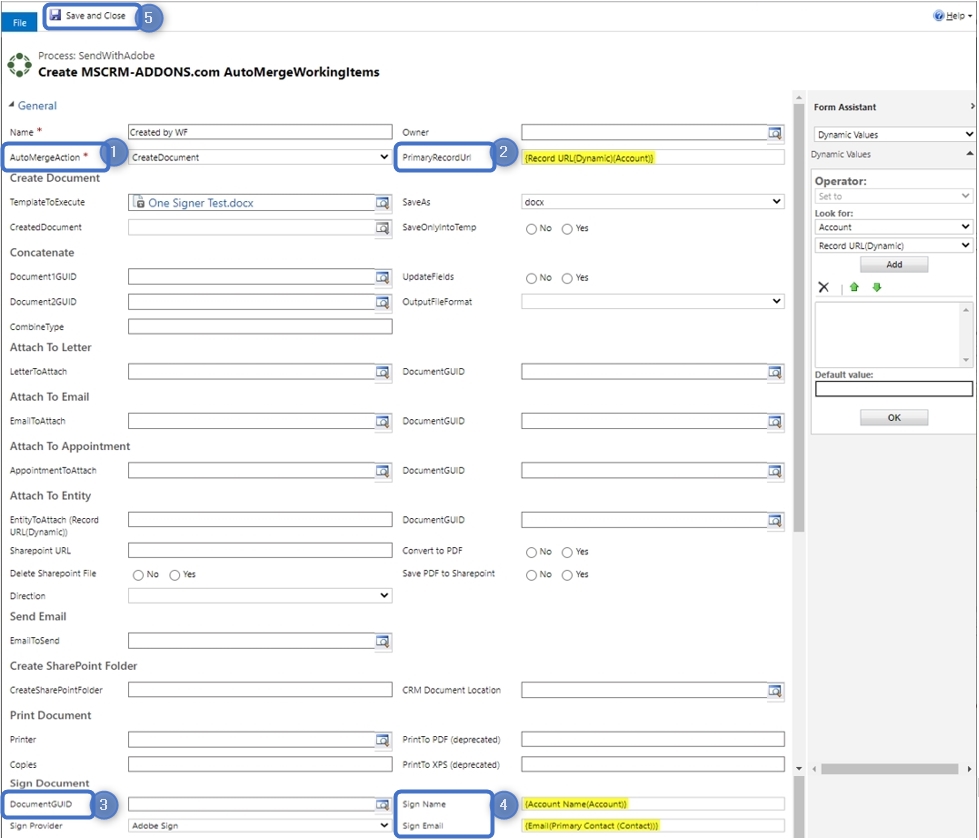Click the CreateSharePointFolder input field
Image resolution: width=979 pixels, height=840 pixels.
pos(260,690)
